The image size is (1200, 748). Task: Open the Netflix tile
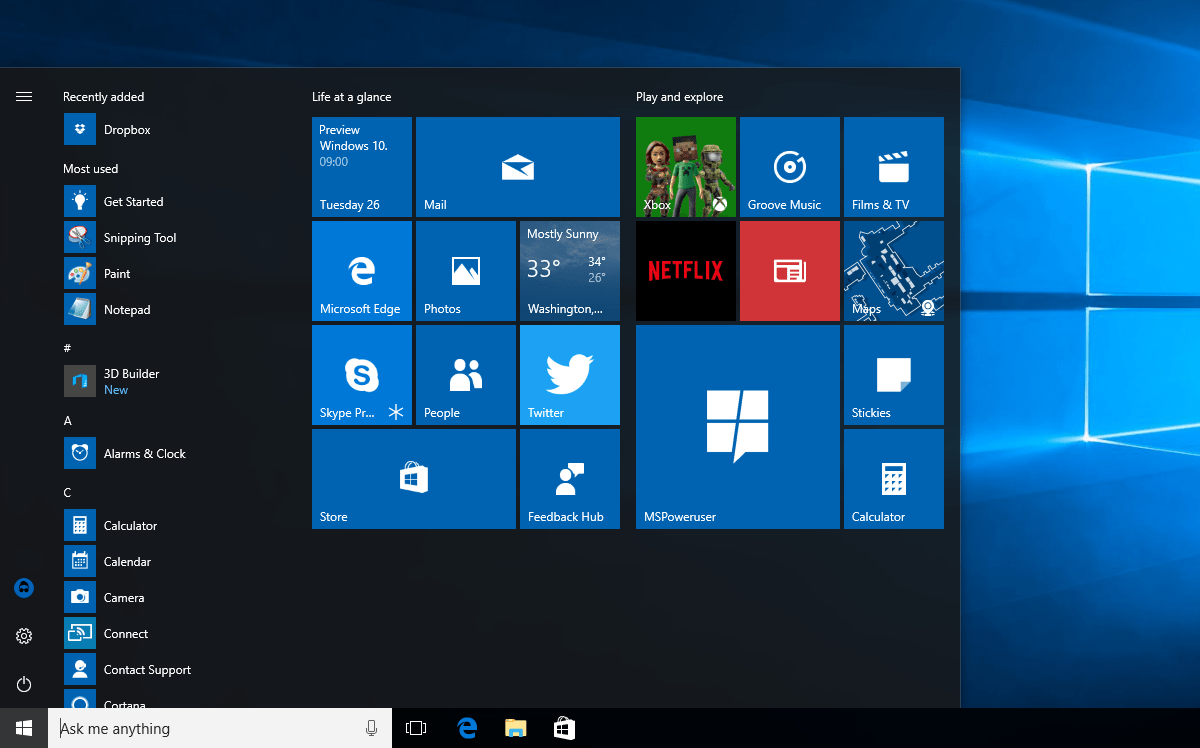click(685, 271)
